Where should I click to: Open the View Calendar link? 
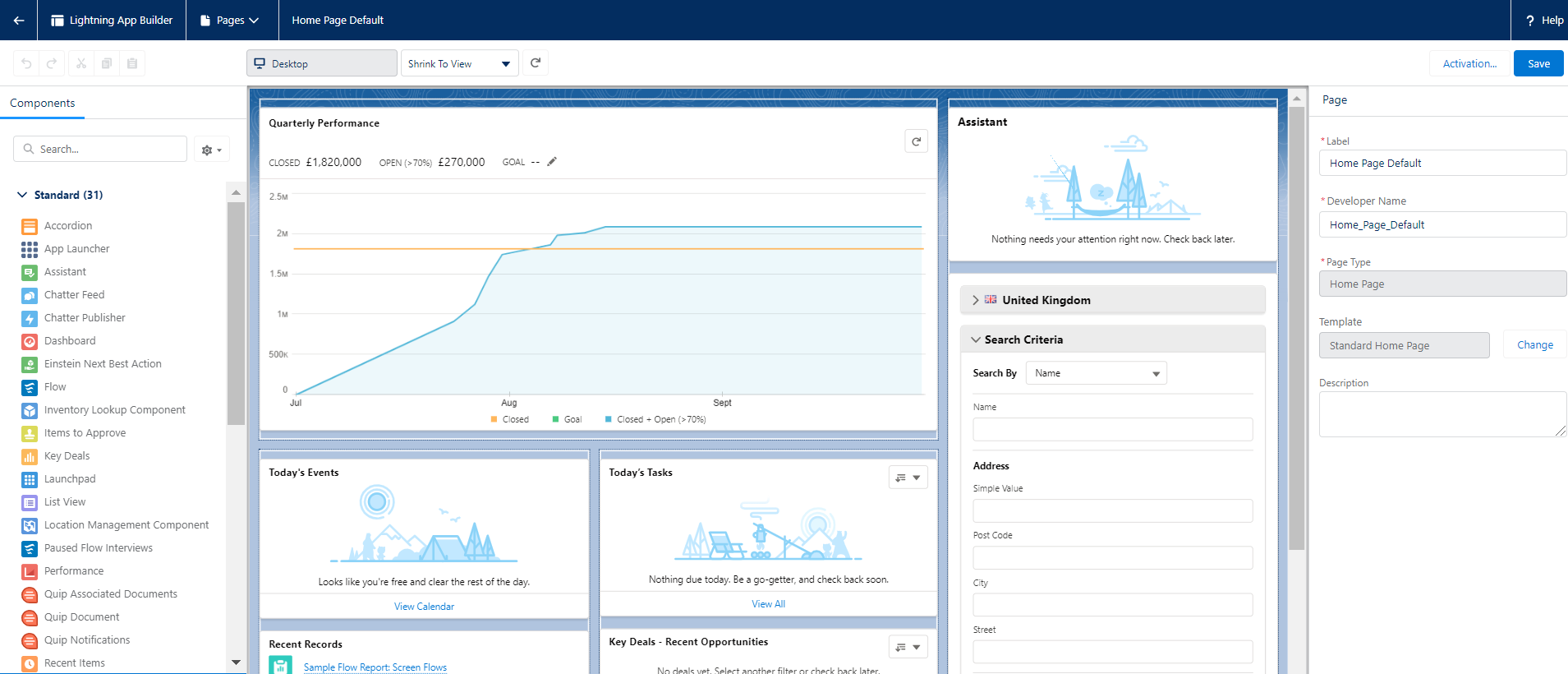click(x=424, y=607)
